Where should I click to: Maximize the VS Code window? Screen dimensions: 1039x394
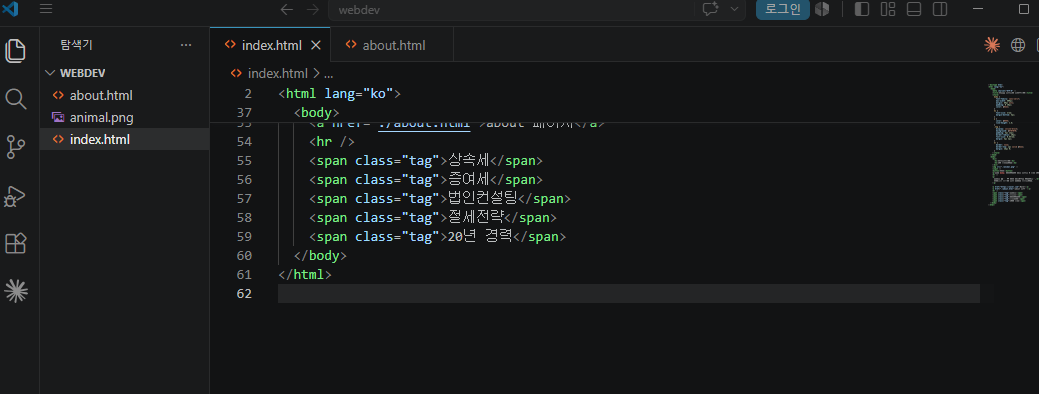pyautogui.click(x=1023, y=9)
